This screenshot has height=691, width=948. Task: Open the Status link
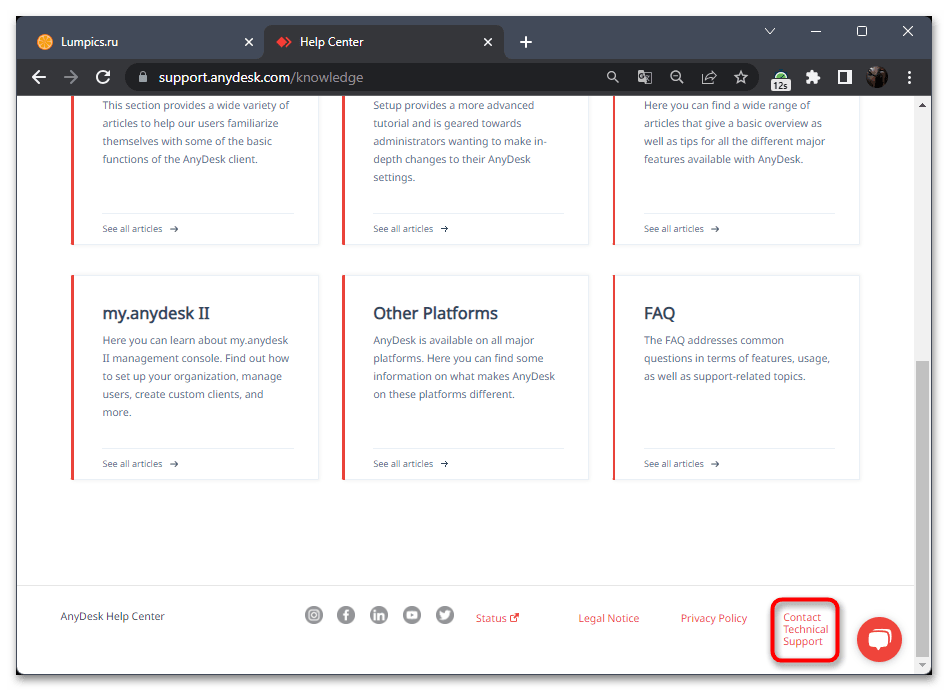[497, 618]
